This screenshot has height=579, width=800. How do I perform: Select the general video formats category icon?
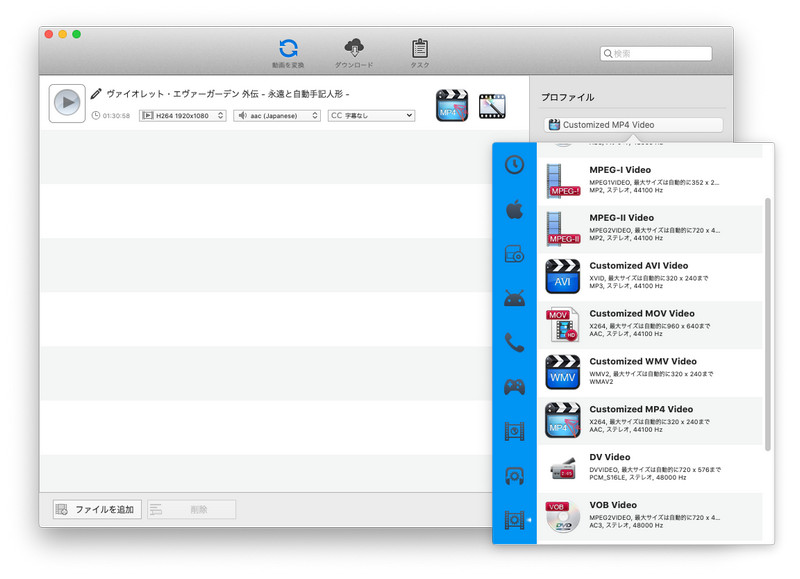point(514,520)
